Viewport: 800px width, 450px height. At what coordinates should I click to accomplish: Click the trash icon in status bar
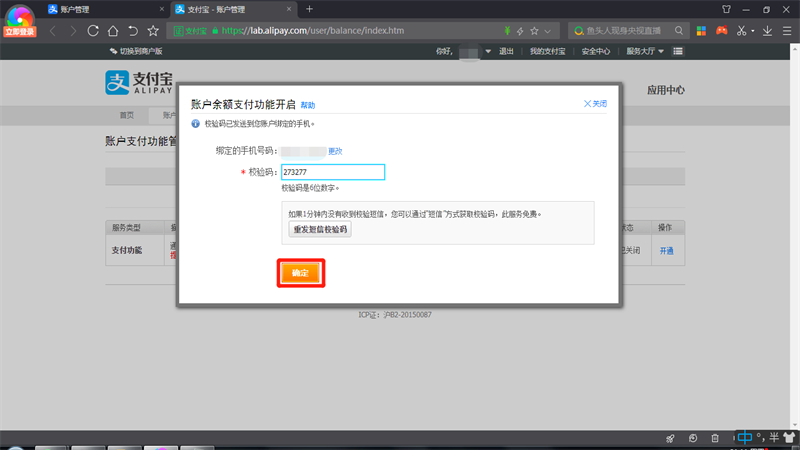pos(715,438)
